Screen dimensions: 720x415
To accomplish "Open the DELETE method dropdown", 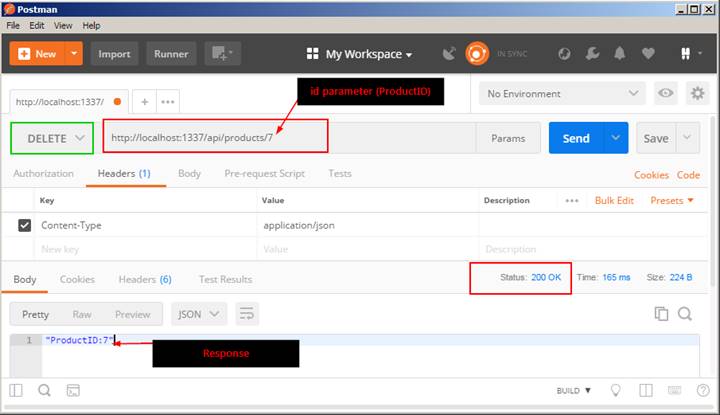I will tap(52, 138).
